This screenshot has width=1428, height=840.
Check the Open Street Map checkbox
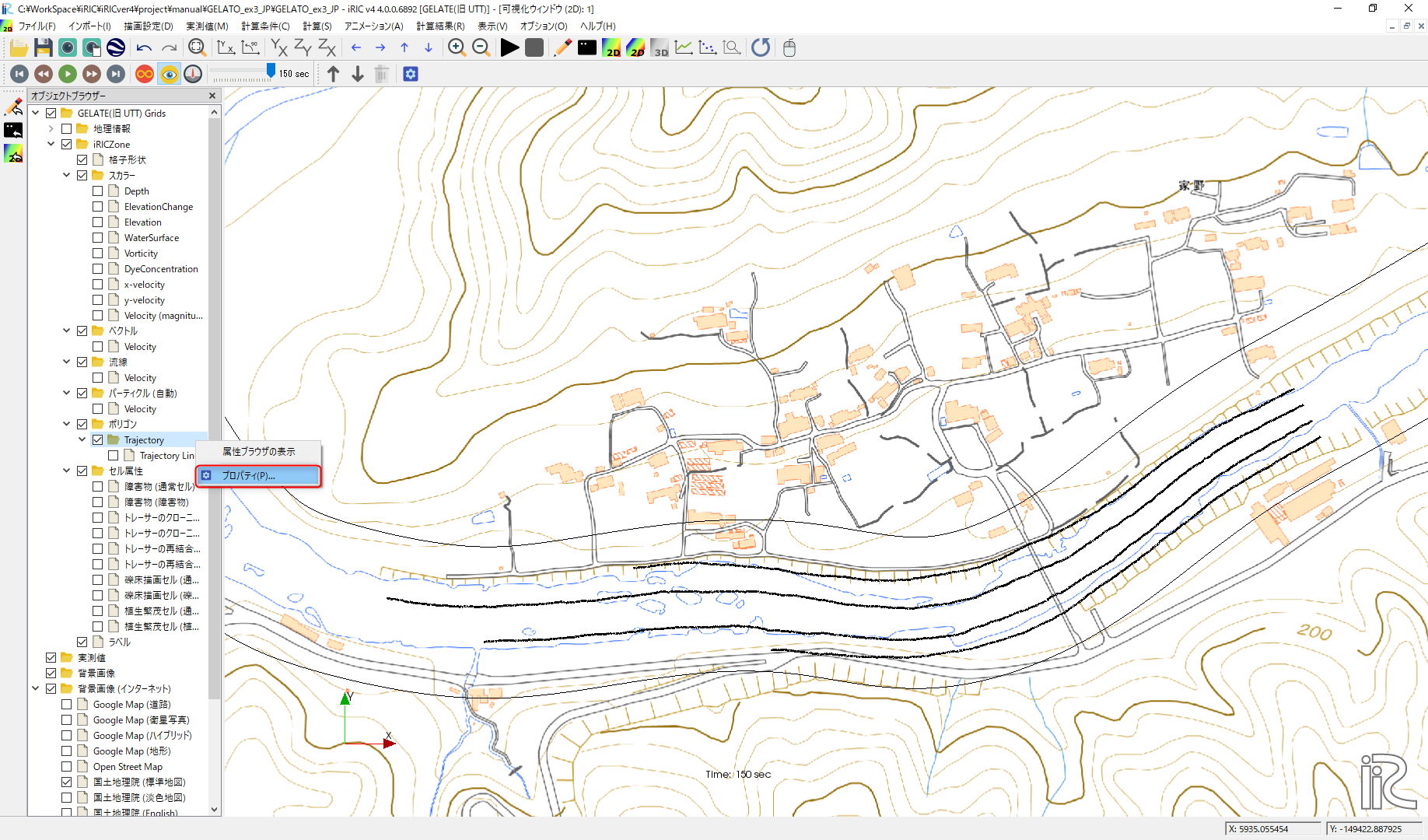click(66, 767)
